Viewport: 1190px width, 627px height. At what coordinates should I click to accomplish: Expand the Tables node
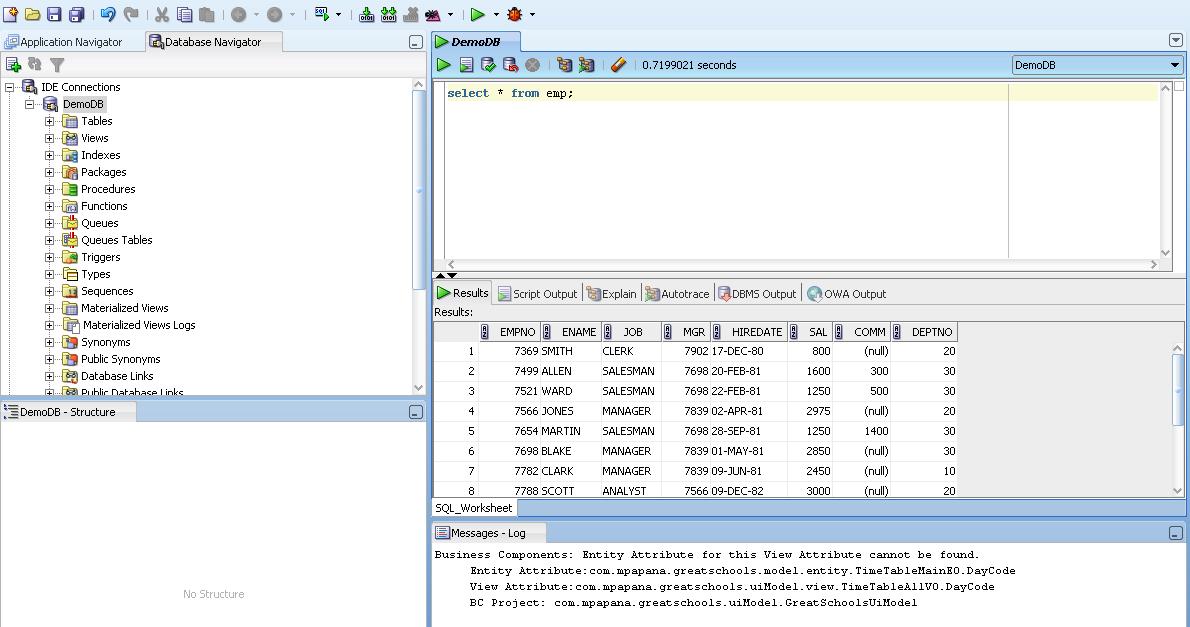click(49, 121)
